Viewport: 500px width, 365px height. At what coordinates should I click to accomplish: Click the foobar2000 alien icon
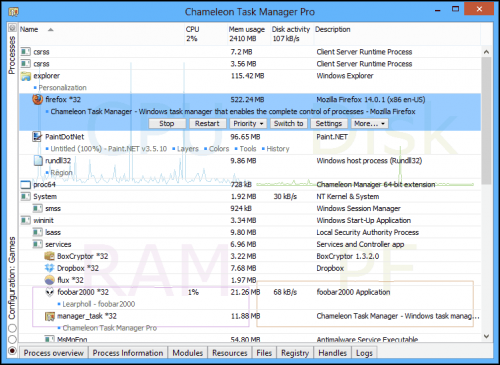coord(50,292)
